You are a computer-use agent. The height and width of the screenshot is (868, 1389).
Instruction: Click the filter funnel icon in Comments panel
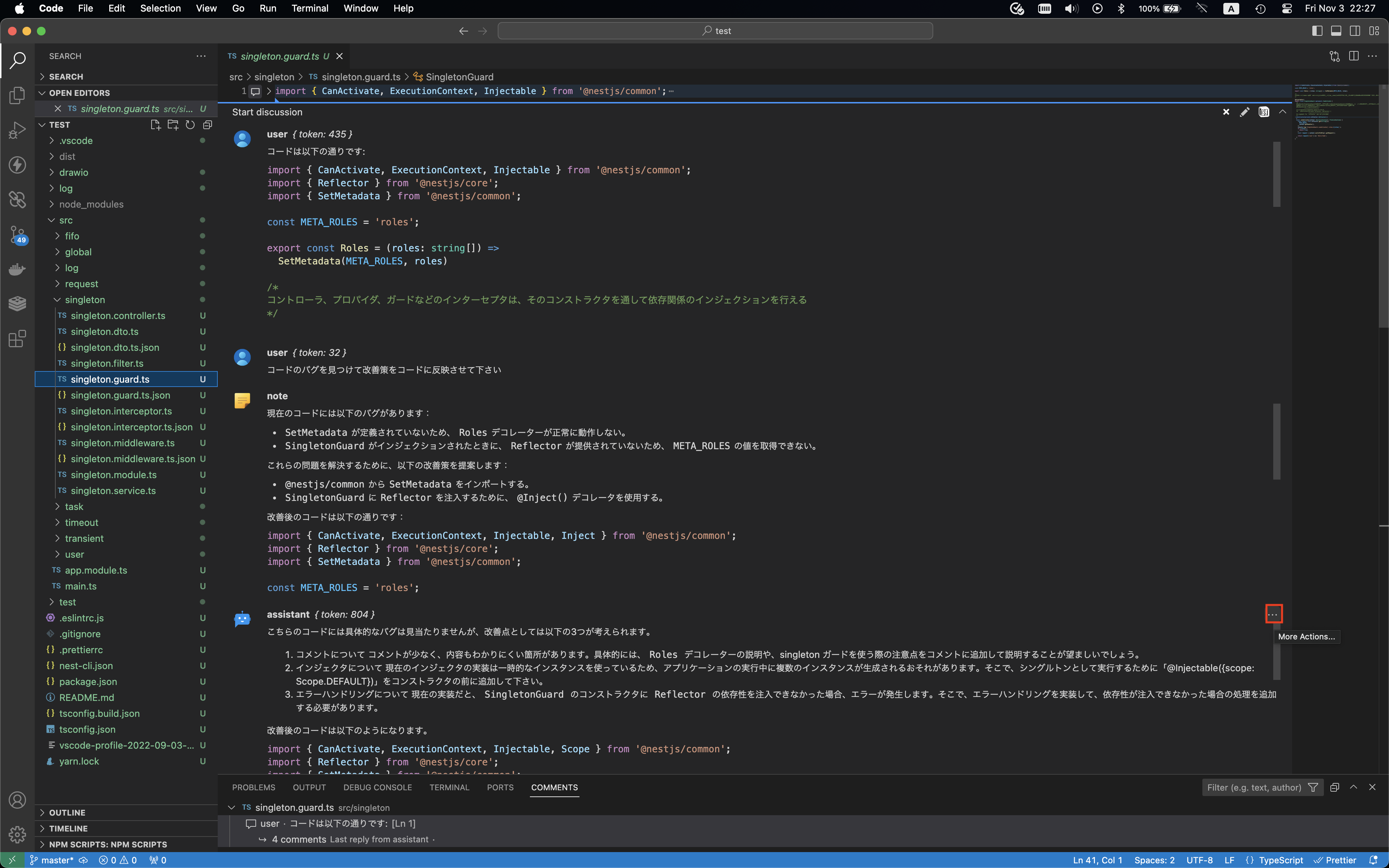coord(1313,788)
